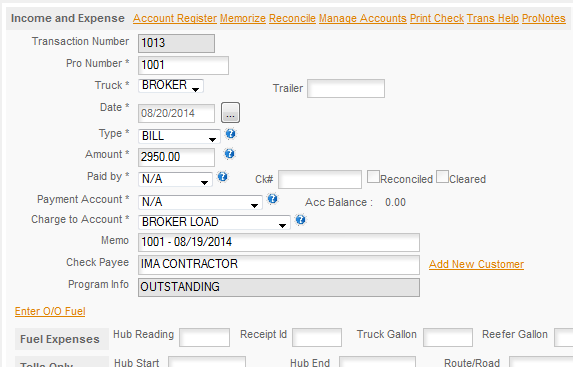Click the help icon beside Payment Account
The height and width of the screenshot is (367, 573).
273,199
